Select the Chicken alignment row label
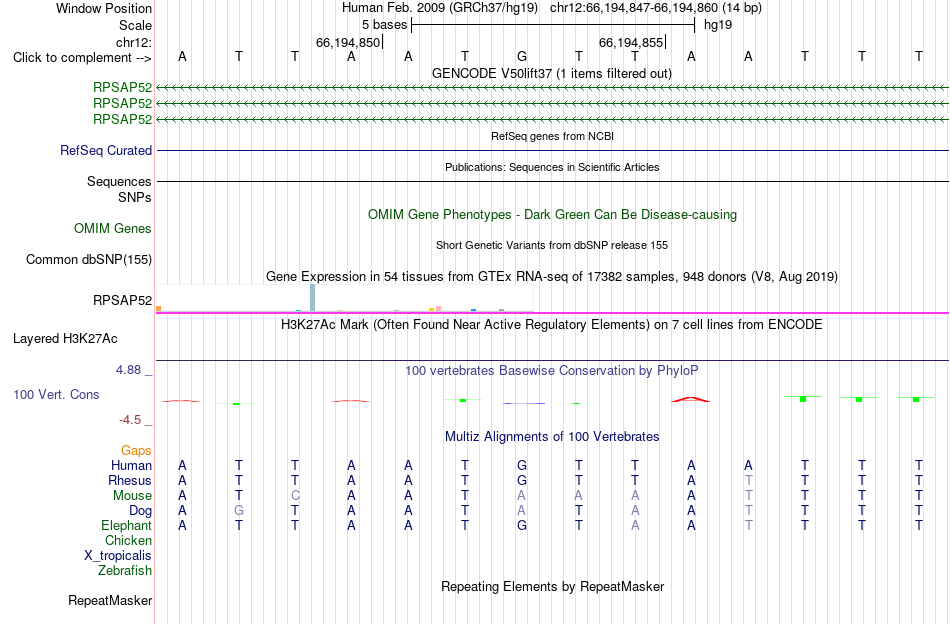950x624 pixels. pos(128,540)
